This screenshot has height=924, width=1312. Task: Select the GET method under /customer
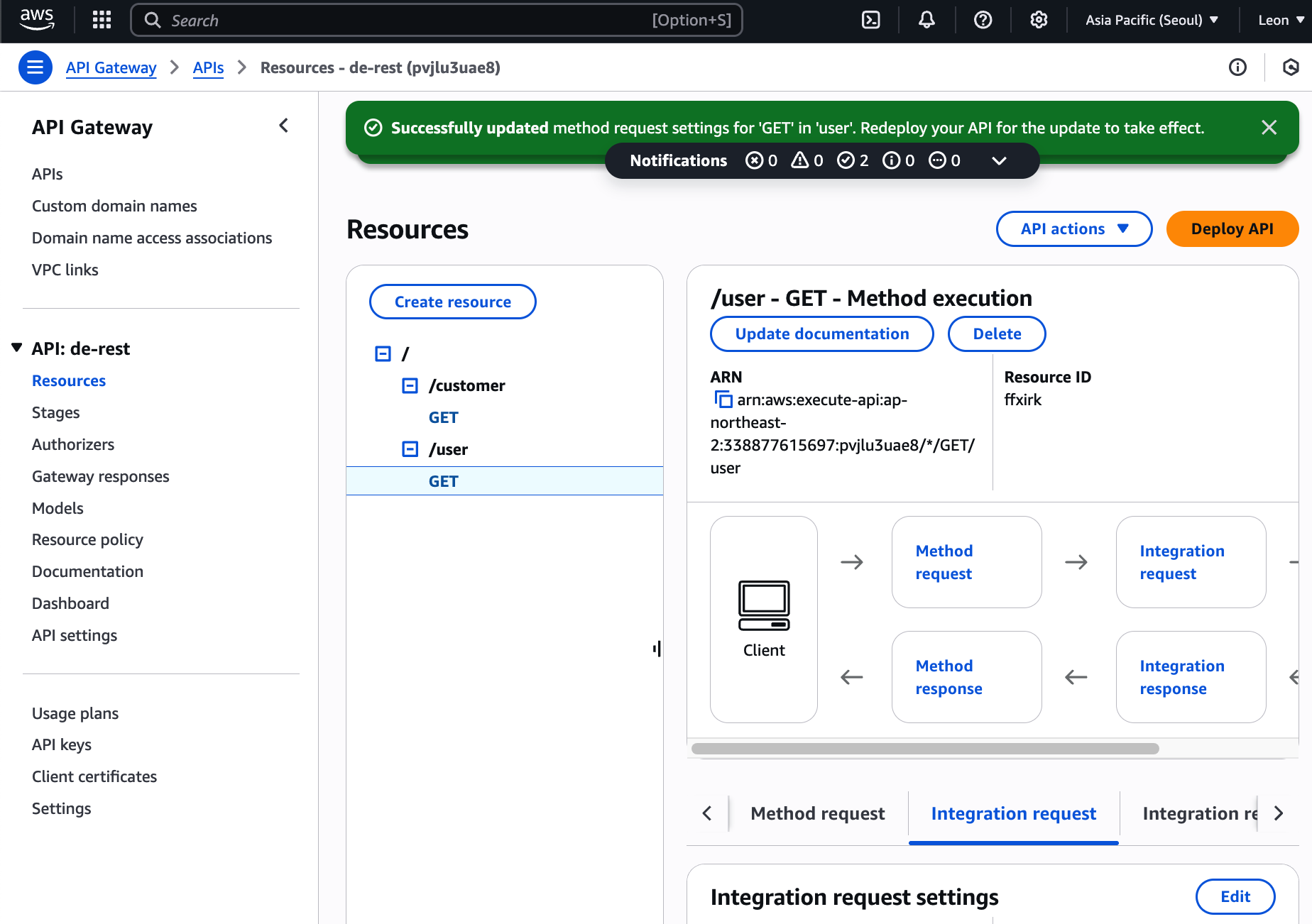point(444,417)
